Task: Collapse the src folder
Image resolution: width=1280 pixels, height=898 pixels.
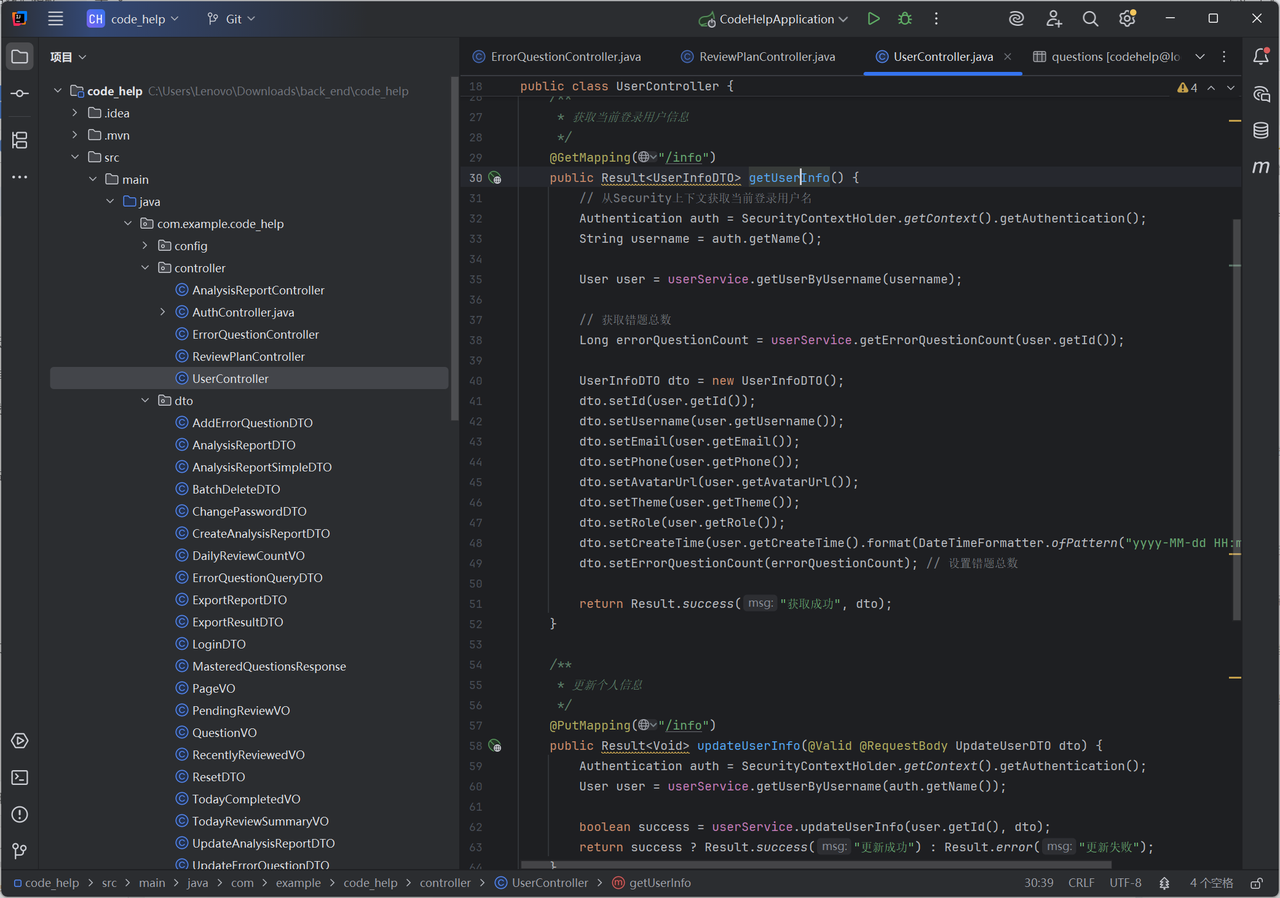Action: coord(75,157)
